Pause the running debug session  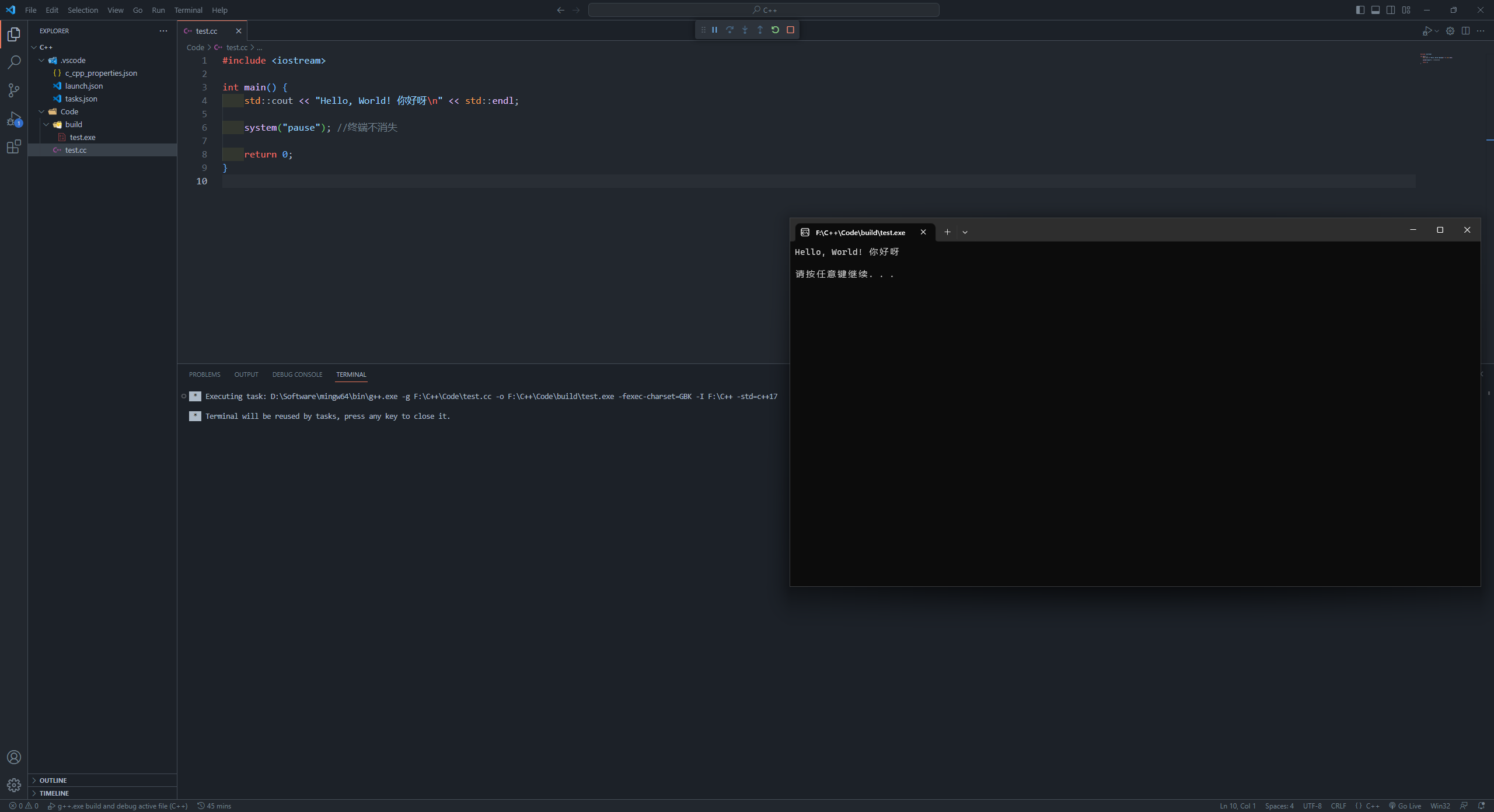714,30
